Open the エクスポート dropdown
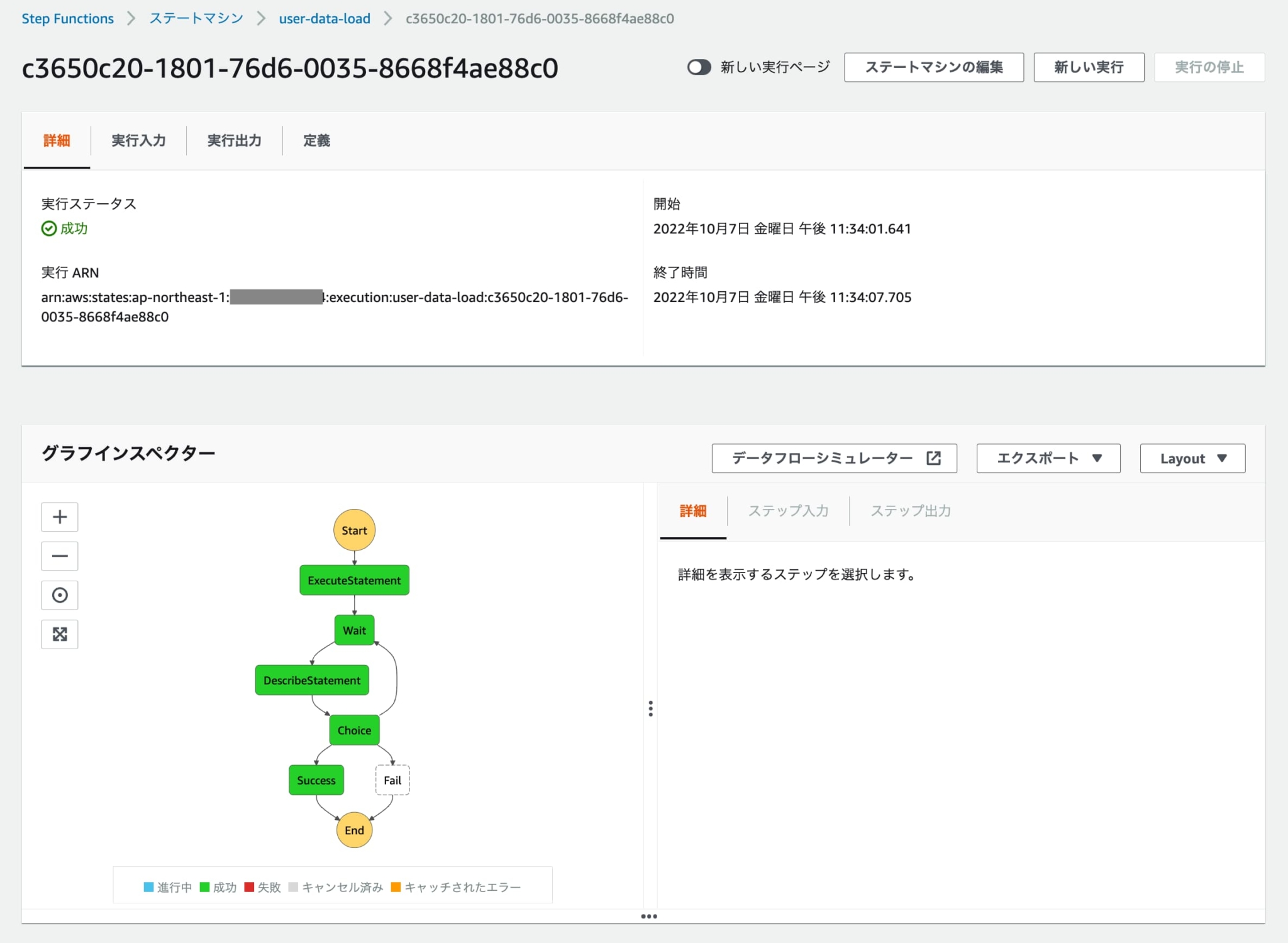This screenshot has height=943, width=1288. (x=1048, y=458)
